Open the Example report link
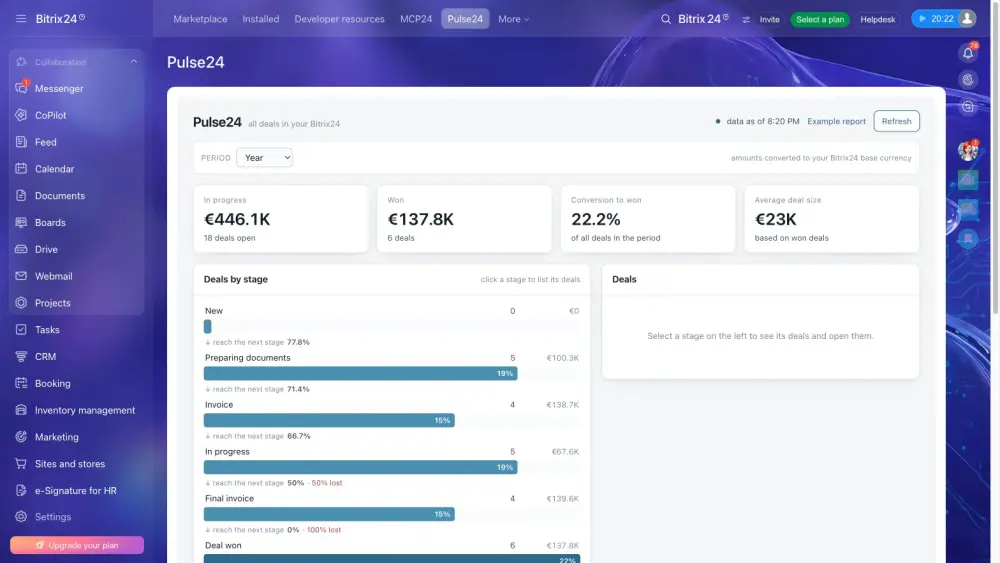The width and height of the screenshot is (1000, 563). click(836, 121)
